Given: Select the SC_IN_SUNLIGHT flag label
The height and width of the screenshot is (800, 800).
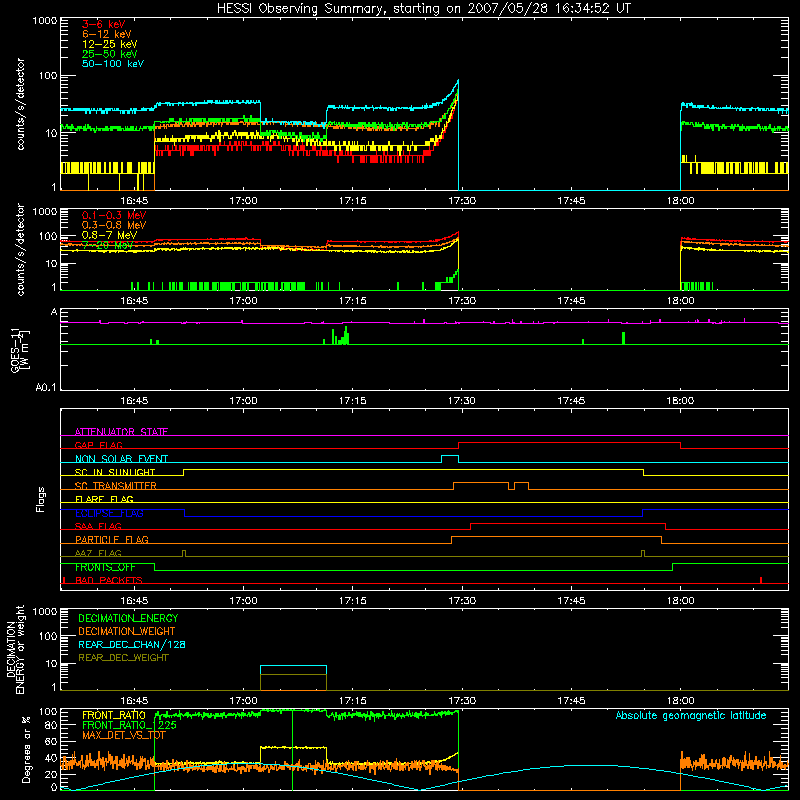Looking at the screenshot, I should pos(115,472).
